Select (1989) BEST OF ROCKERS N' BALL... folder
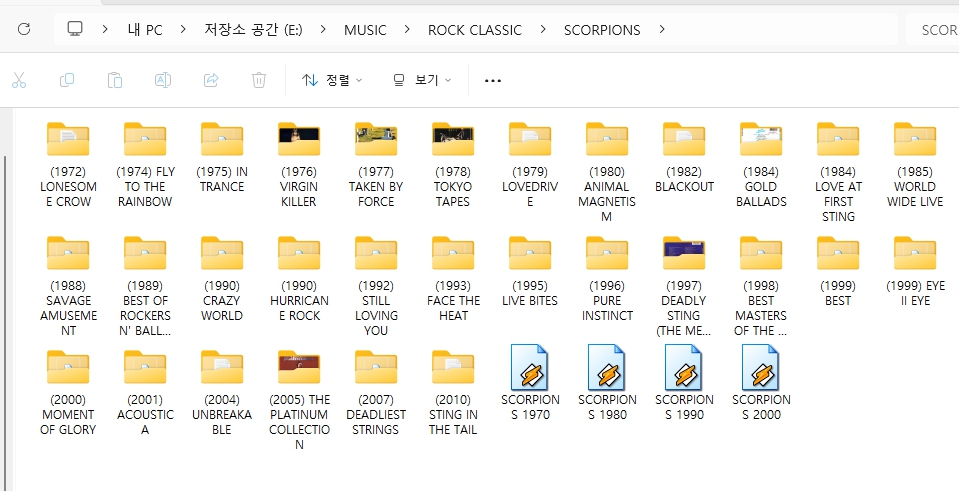 [145, 286]
